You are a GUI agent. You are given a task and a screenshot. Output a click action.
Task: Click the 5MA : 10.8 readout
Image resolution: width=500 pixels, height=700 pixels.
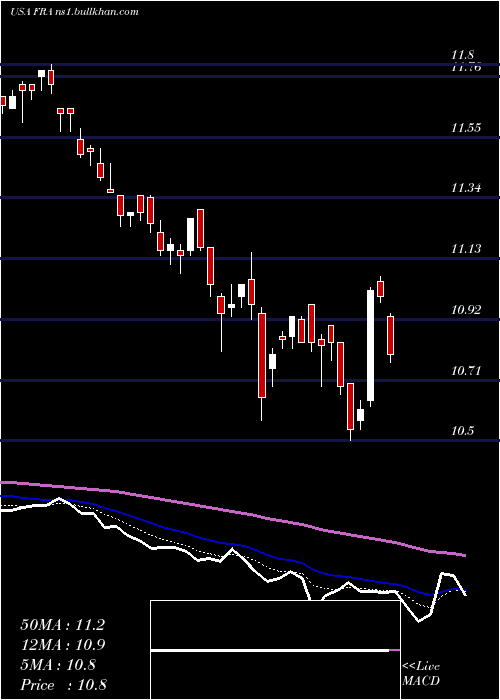point(58,666)
